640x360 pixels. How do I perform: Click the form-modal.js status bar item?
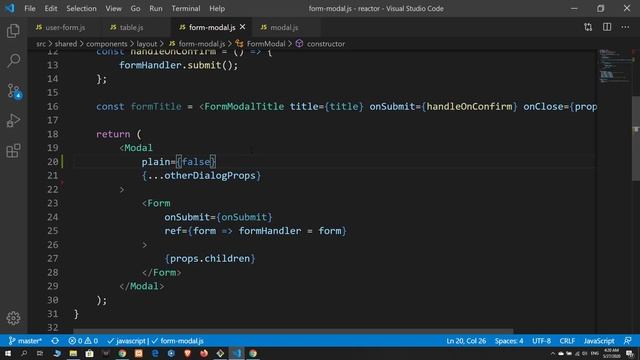(178, 341)
